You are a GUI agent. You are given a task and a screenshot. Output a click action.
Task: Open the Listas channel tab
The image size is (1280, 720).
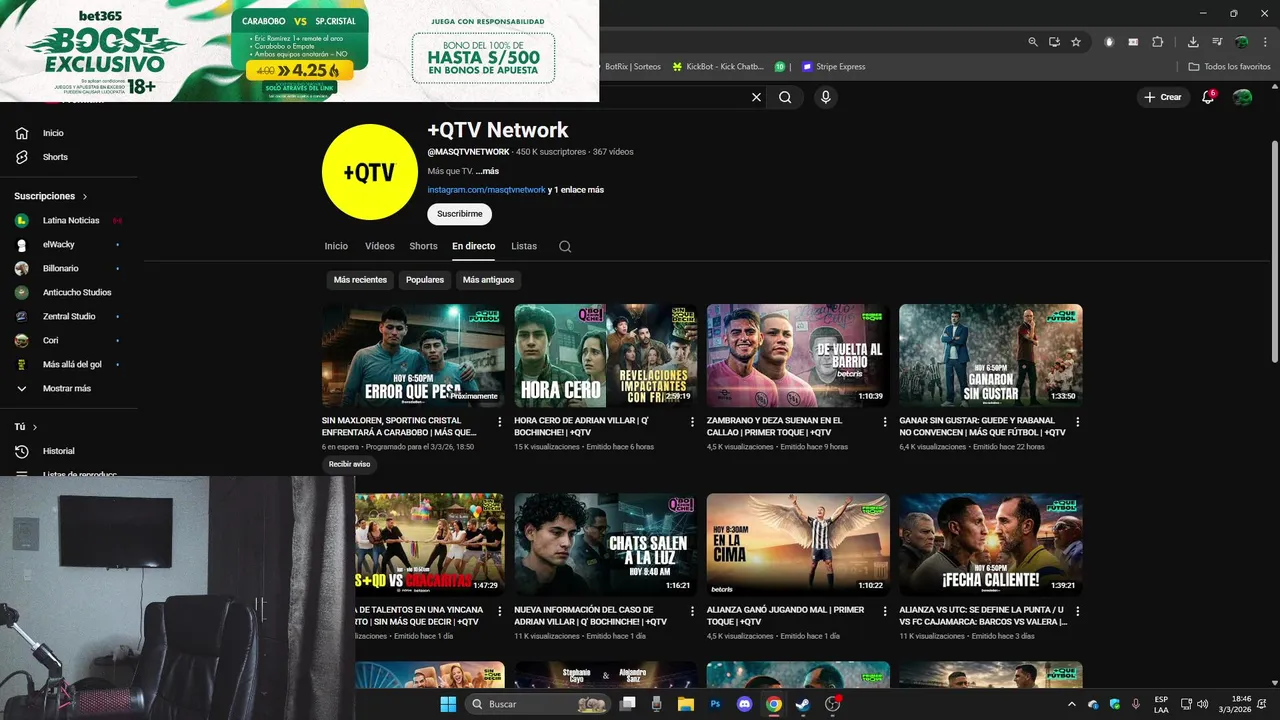[524, 246]
